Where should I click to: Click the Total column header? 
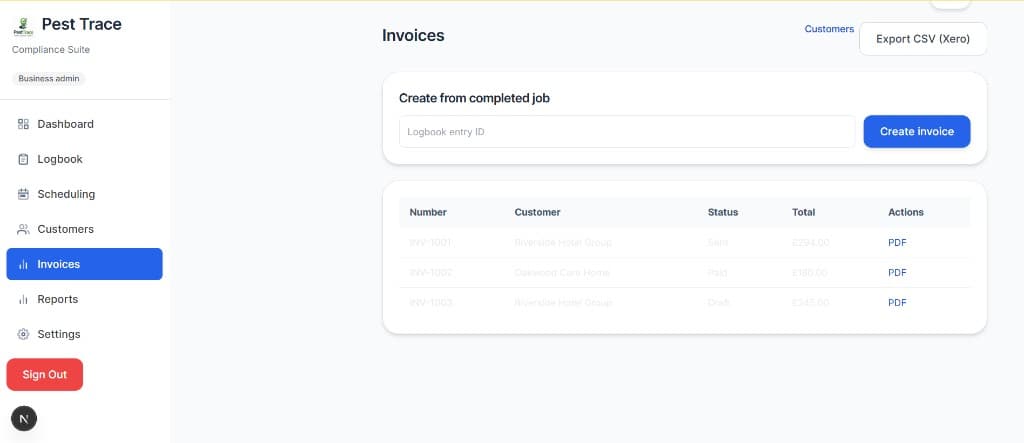point(803,212)
